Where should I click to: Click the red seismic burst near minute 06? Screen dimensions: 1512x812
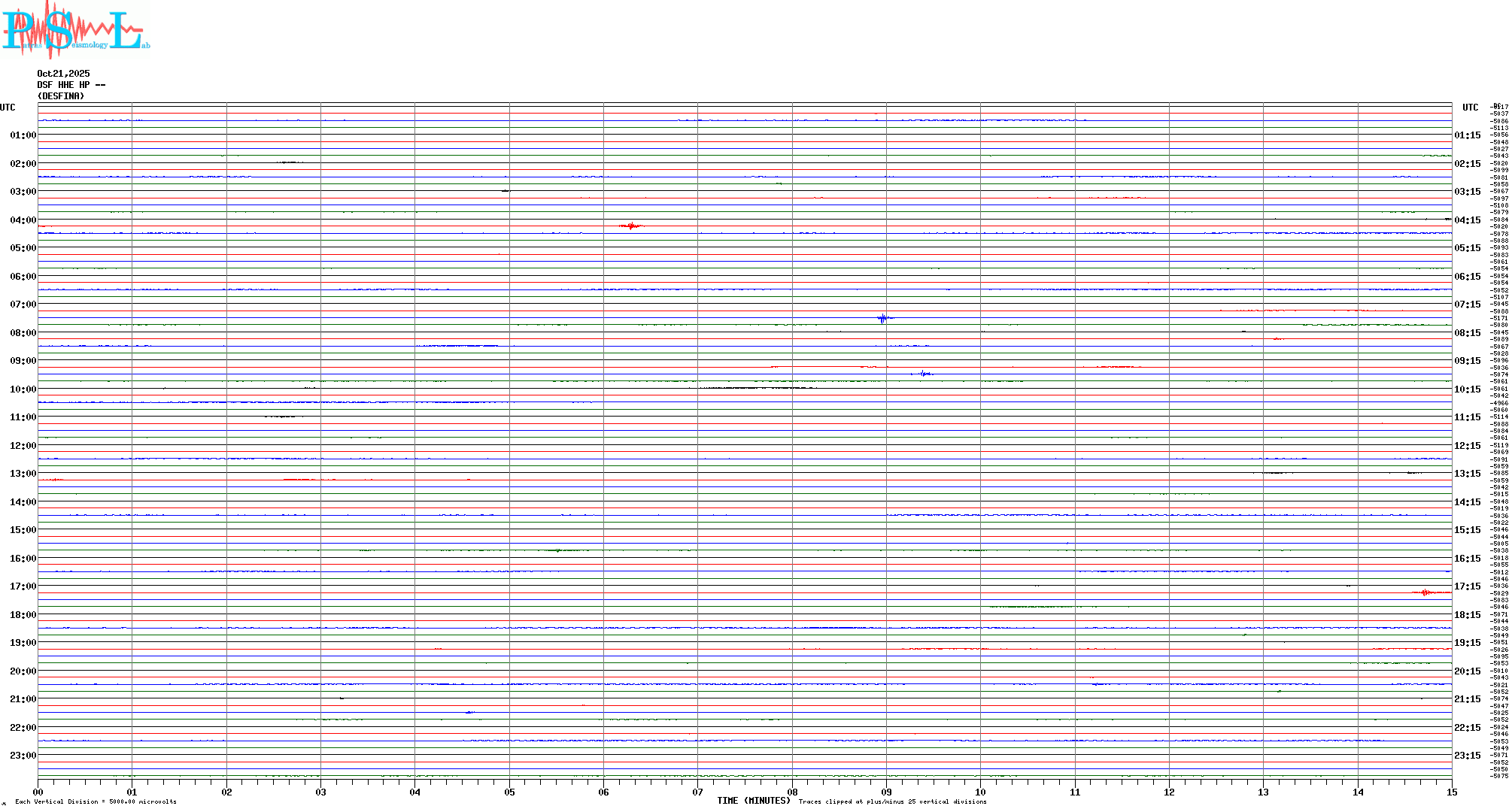pyautogui.click(x=632, y=226)
